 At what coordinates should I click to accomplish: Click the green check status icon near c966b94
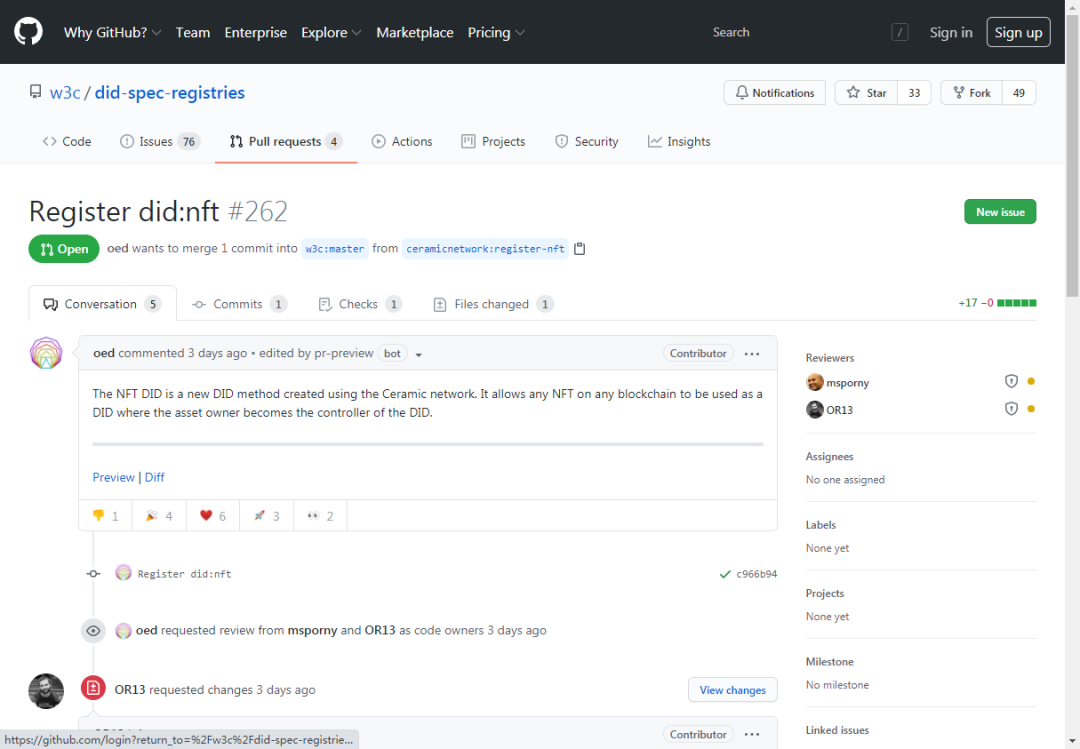coord(725,574)
